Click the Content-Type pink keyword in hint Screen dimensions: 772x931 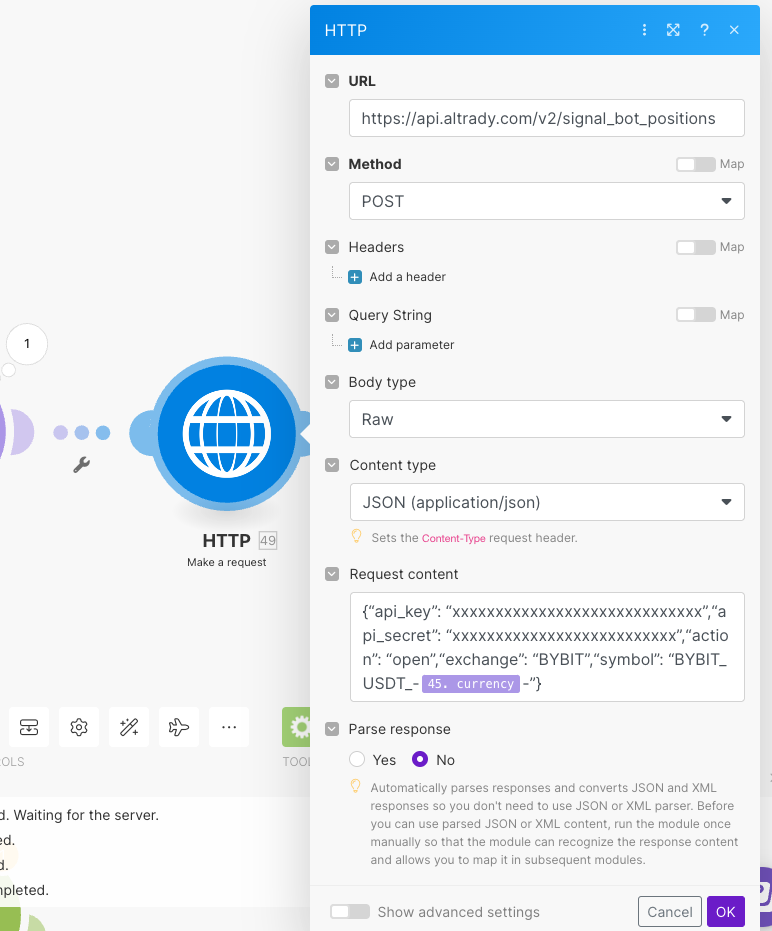click(x=454, y=539)
